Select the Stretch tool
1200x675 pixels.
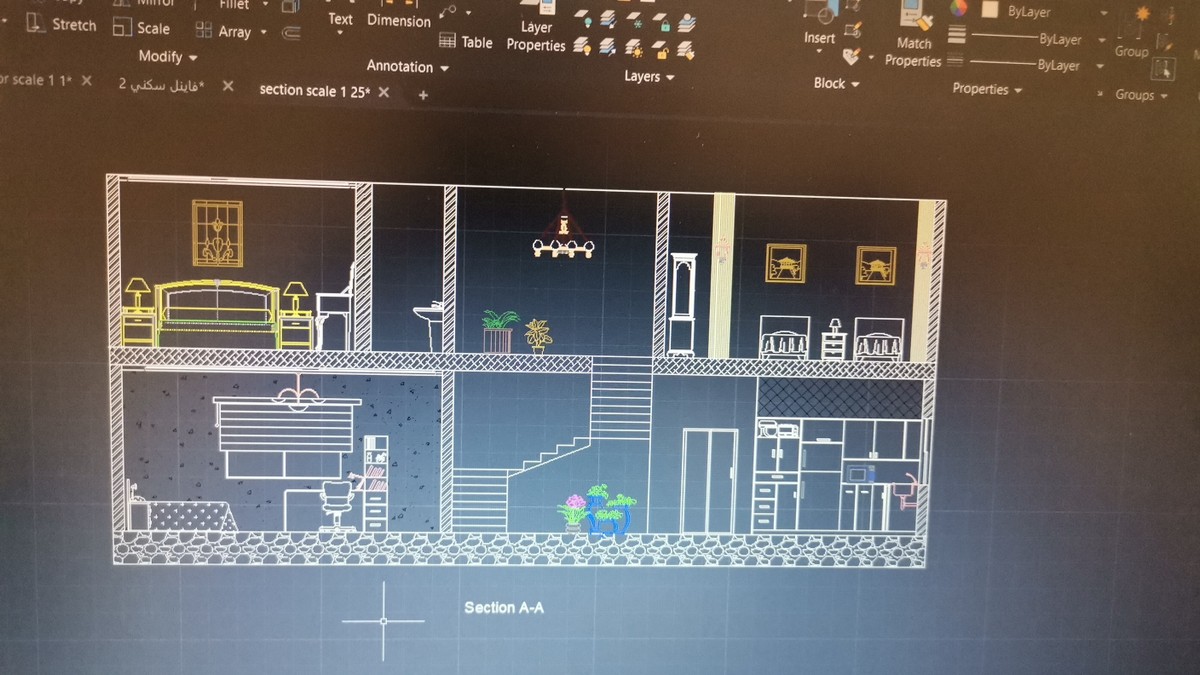pos(62,24)
